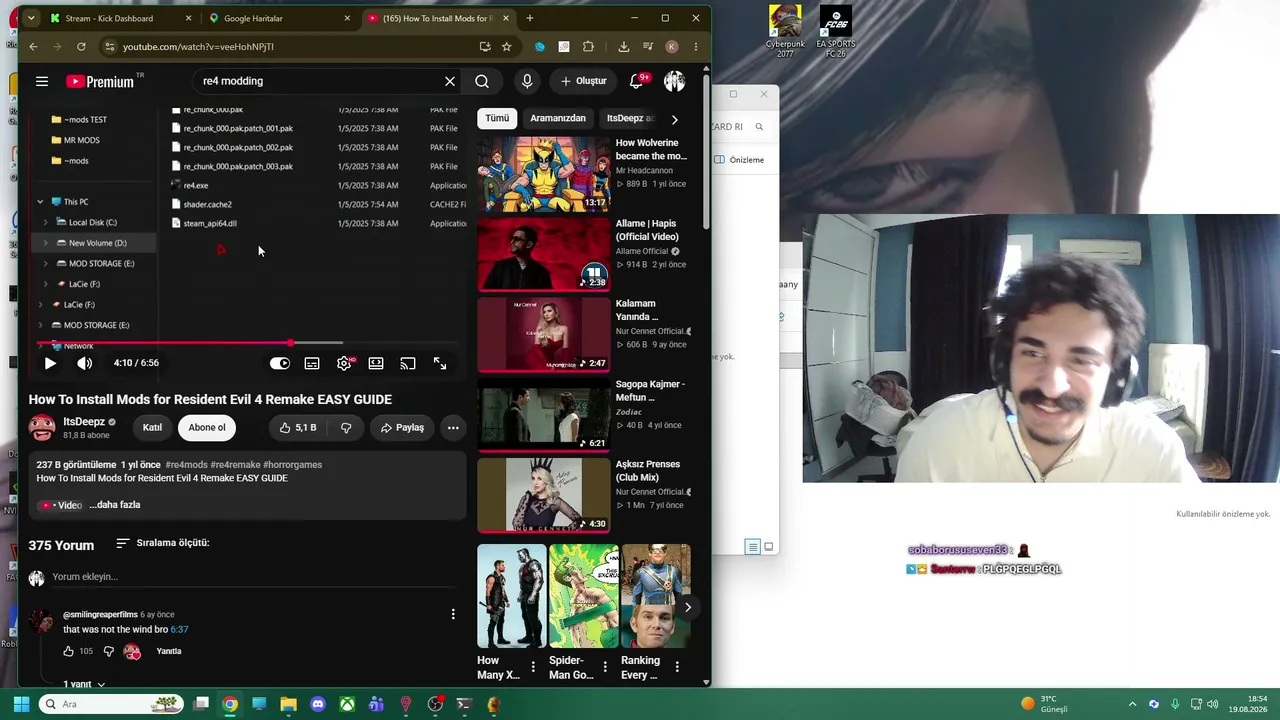Submit the YouTube search with magnifier
Image resolution: width=1280 pixels, height=720 pixels.
pyautogui.click(x=482, y=81)
